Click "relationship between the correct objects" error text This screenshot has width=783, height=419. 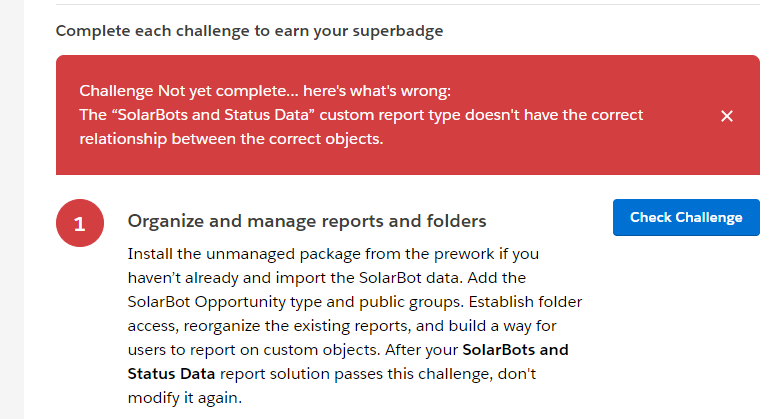231,139
